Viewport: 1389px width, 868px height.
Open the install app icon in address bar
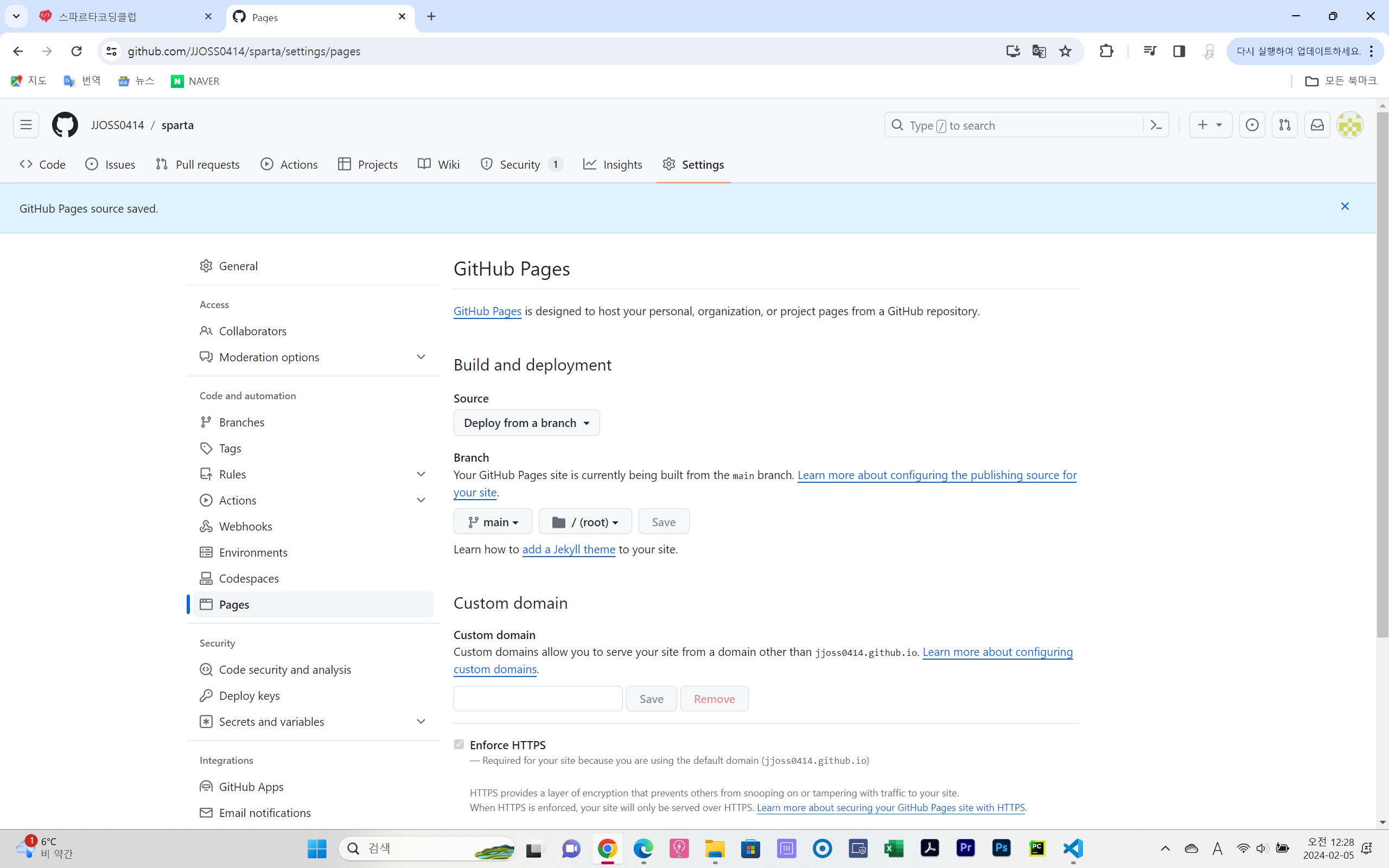(x=1012, y=51)
